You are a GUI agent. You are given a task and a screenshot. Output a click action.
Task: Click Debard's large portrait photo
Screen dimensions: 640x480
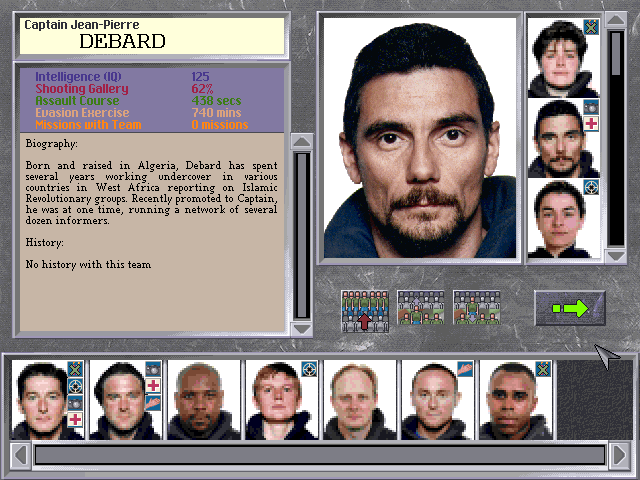420,138
